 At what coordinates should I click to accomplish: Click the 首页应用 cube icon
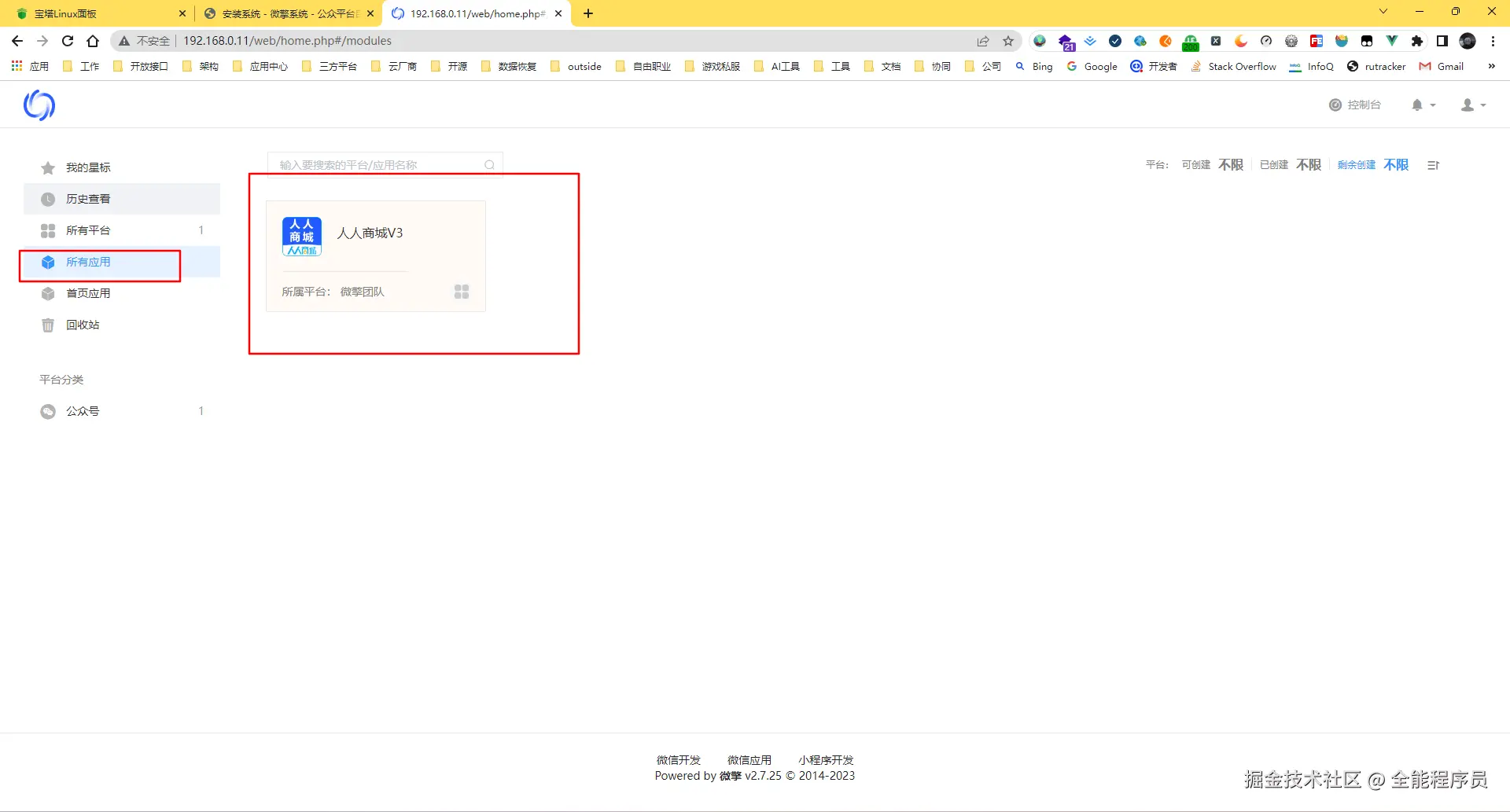point(48,293)
